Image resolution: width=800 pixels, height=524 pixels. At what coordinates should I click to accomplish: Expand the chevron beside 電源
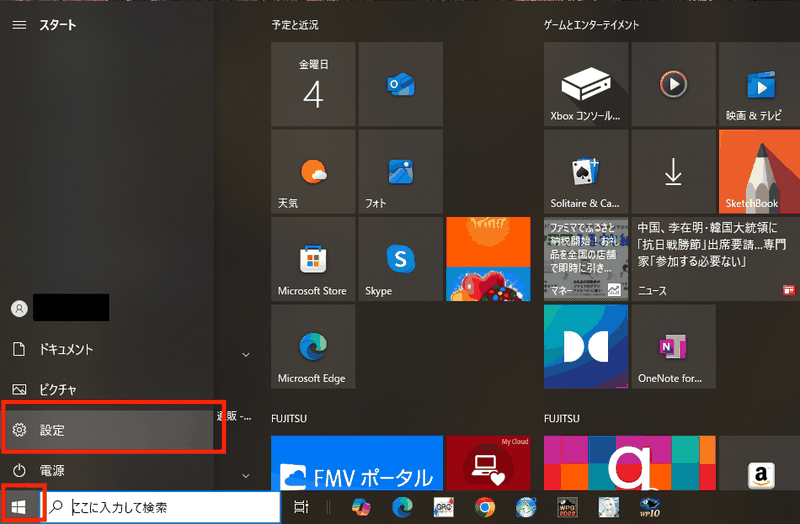pos(245,476)
